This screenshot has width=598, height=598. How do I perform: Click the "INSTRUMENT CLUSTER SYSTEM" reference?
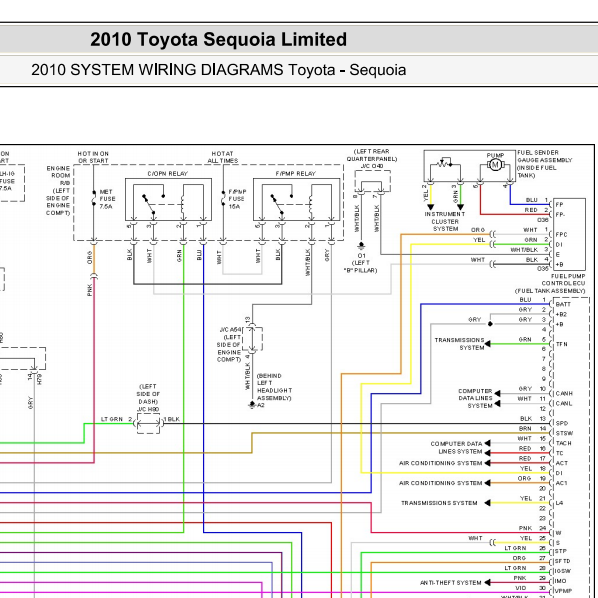point(445,221)
